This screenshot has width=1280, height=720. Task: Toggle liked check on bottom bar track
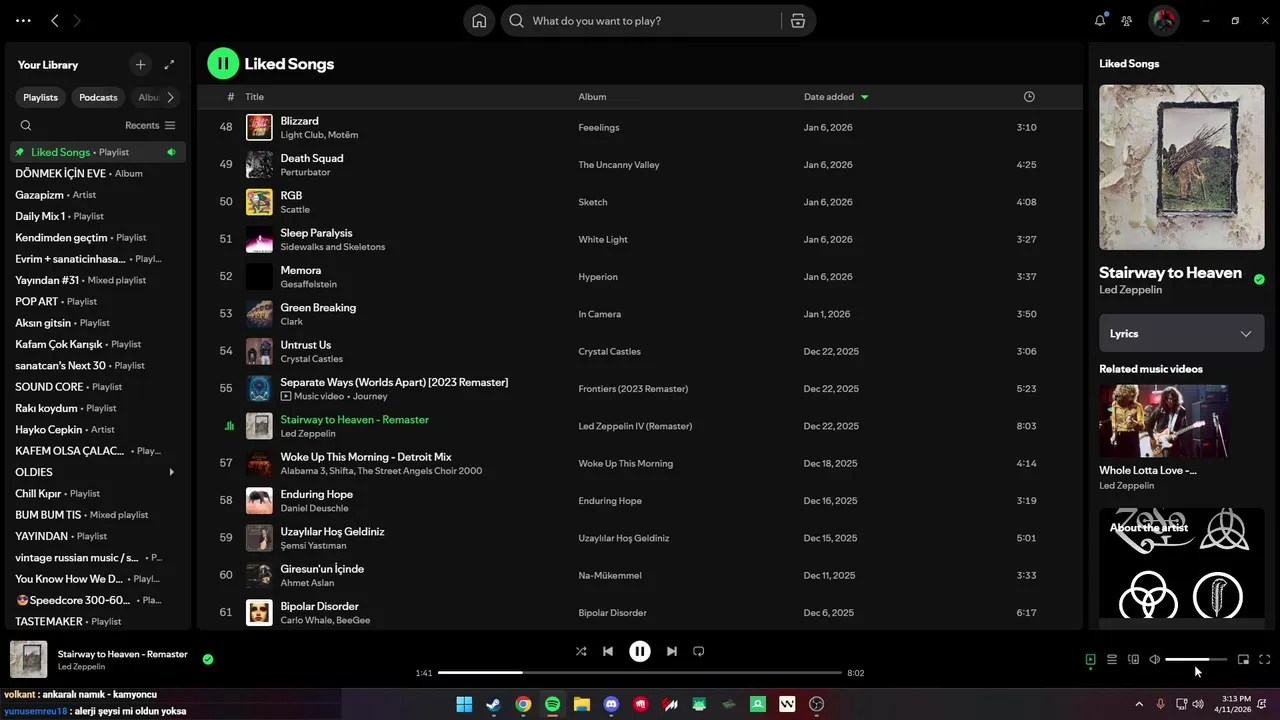pyautogui.click(x=208, y=659)
